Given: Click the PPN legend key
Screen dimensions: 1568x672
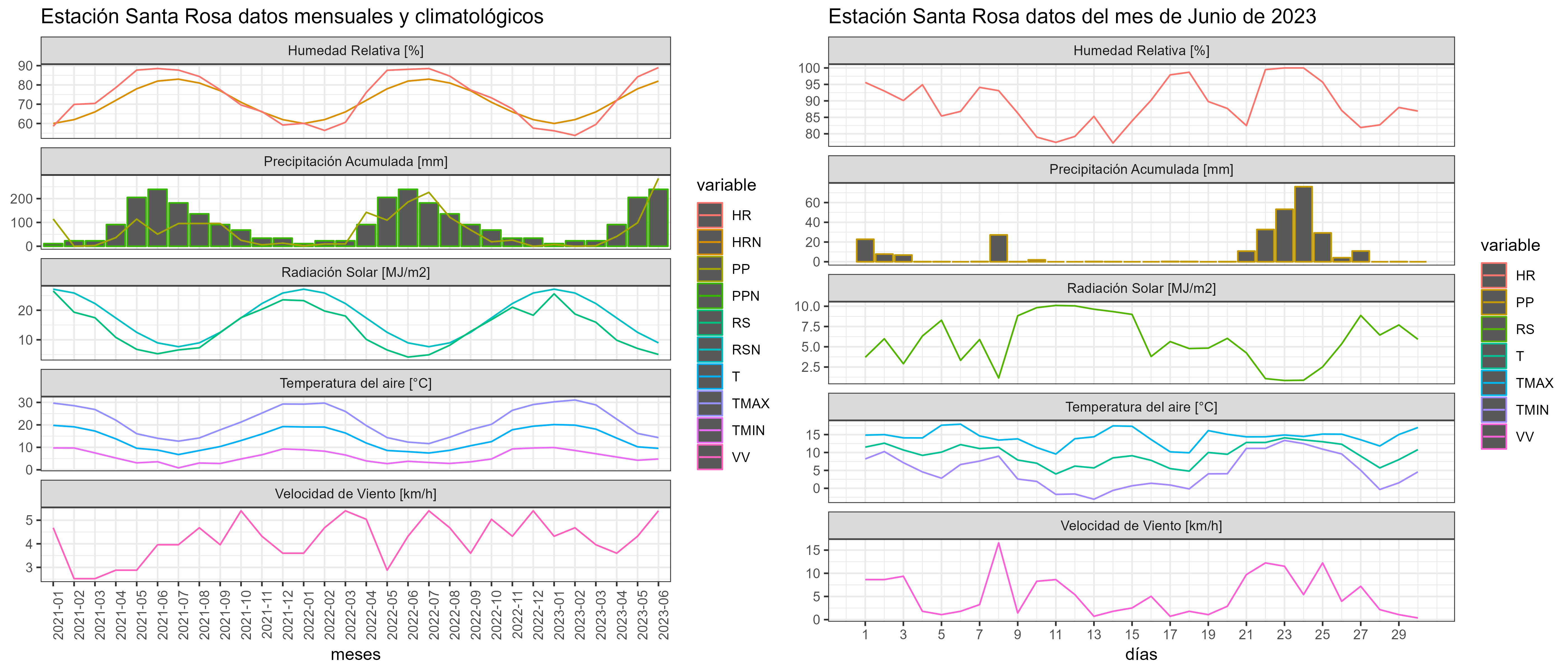Looking at the screenshot, I should (x=710, y=296).
